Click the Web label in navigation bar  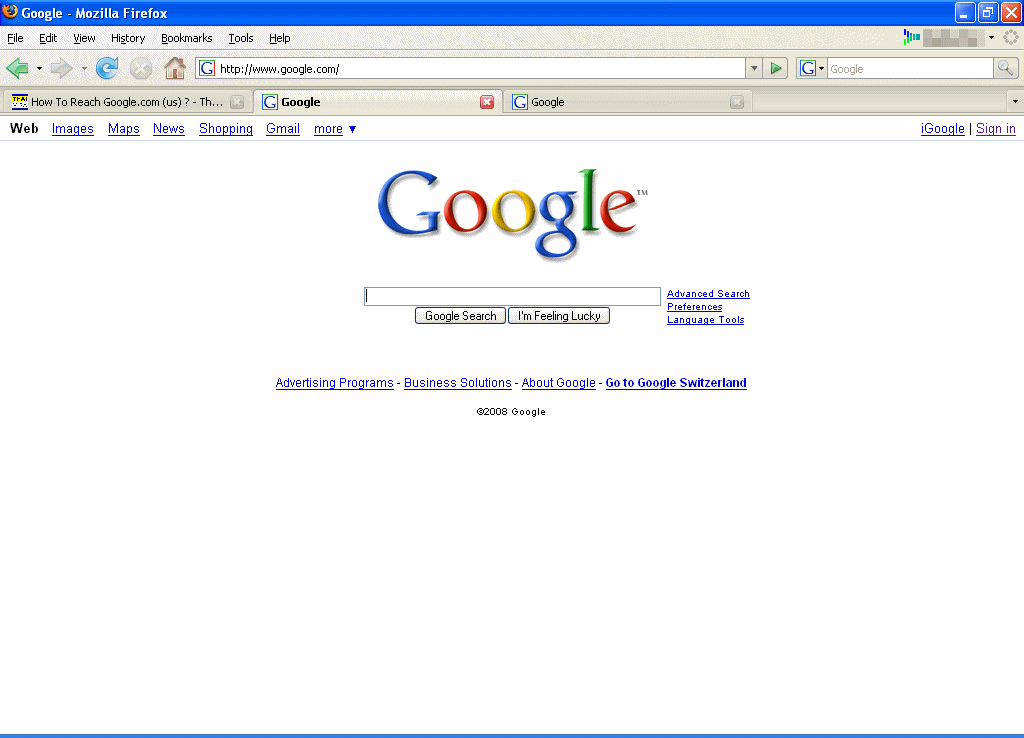tap(24, 129)
